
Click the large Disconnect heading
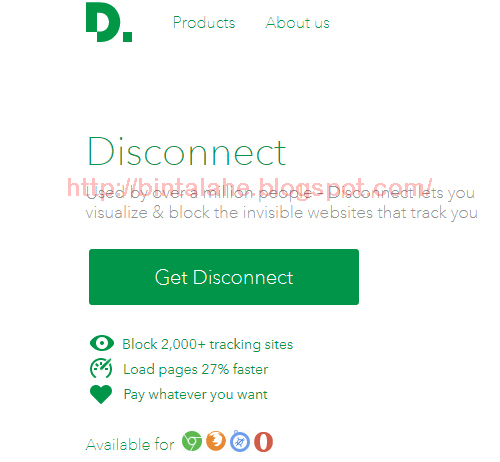(x=186, y=152)
